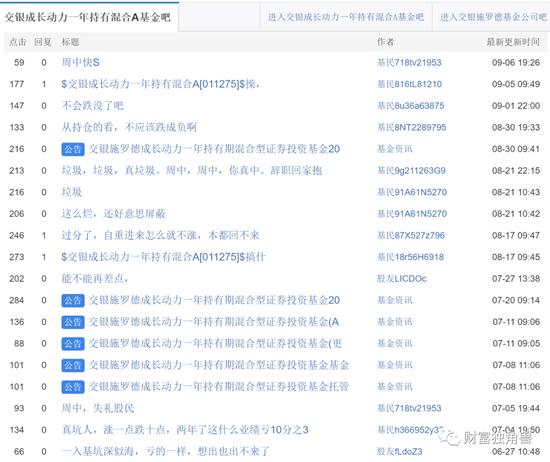Click the timestamp 07-27 13:38
This screenshot has width=550, height=462.
(x=516, y=279)
